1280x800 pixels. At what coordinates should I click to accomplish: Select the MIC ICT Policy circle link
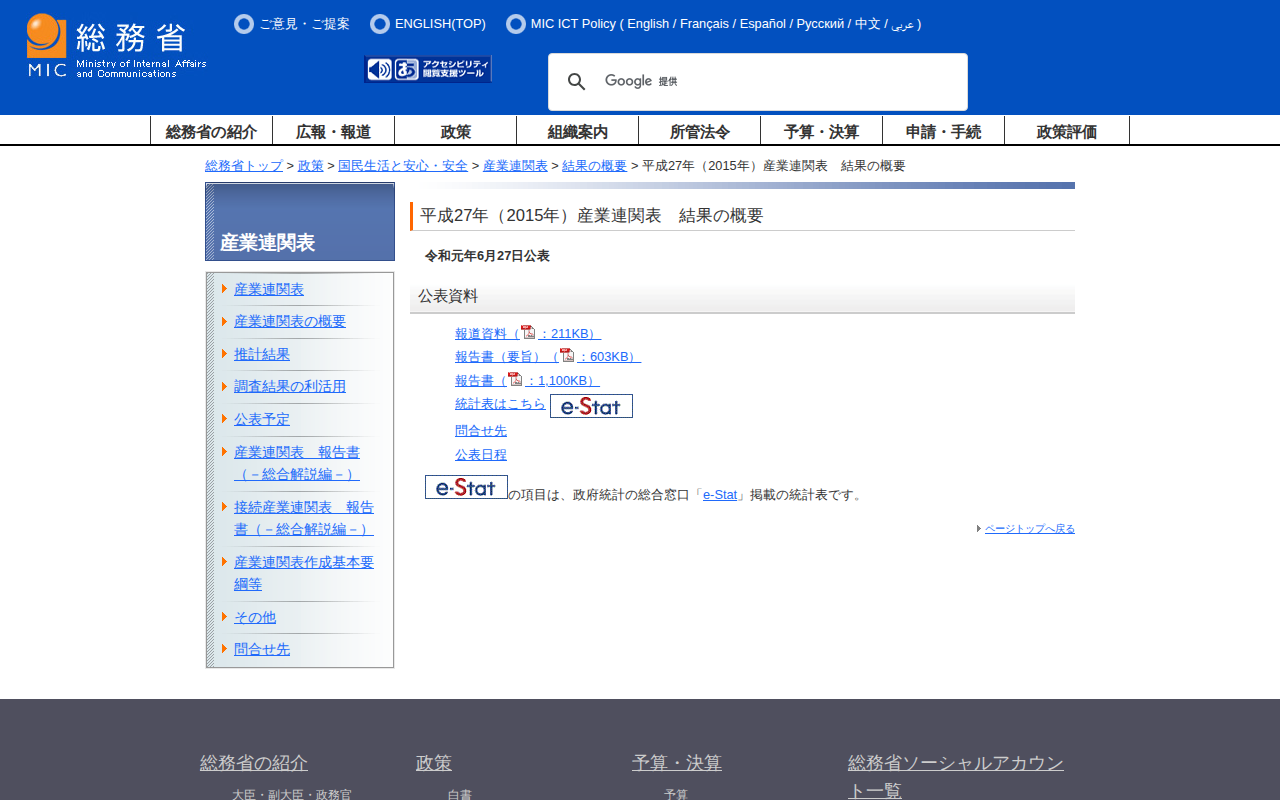[516, 24]
